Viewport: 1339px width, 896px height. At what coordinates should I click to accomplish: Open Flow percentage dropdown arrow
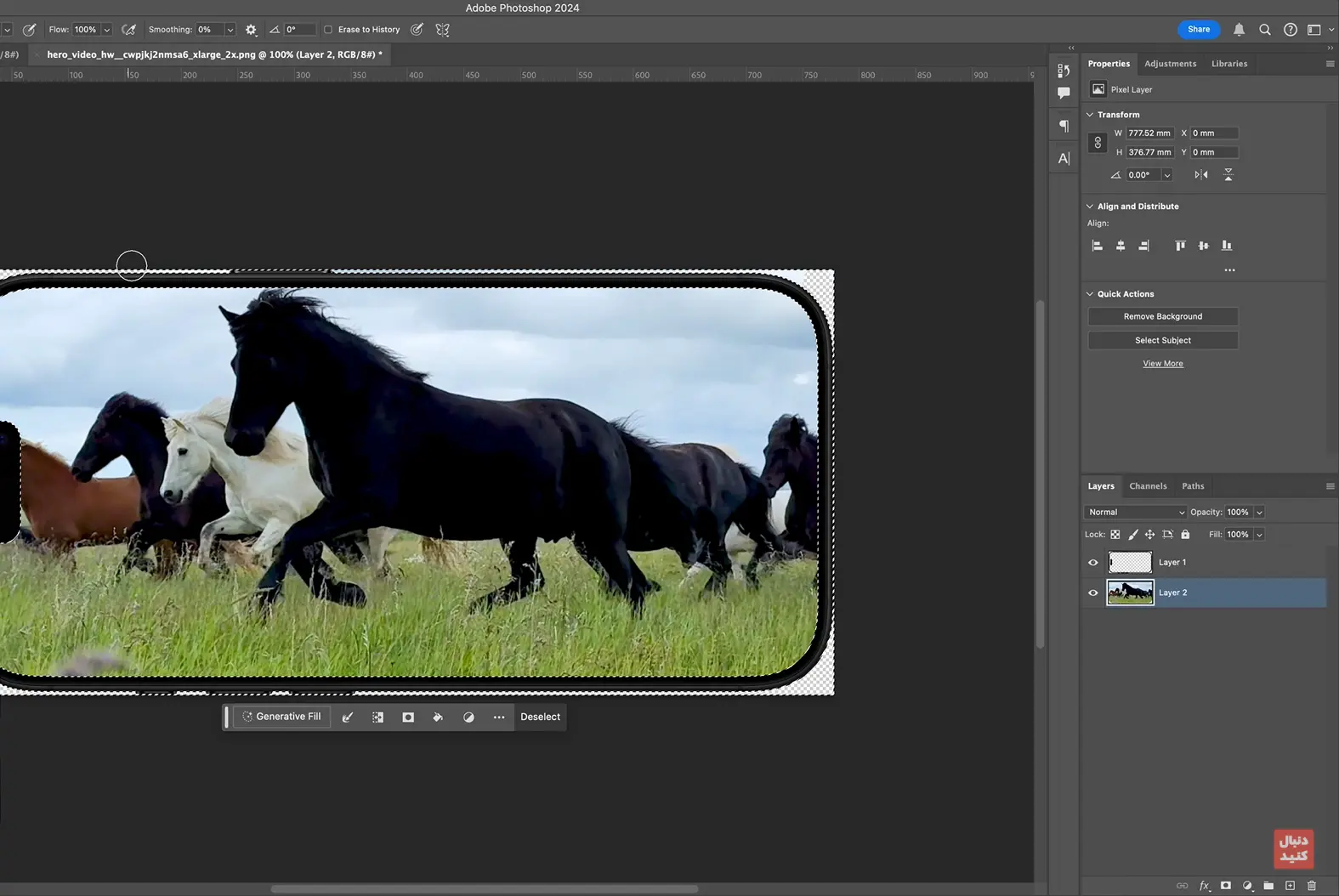tap(107, 30)
